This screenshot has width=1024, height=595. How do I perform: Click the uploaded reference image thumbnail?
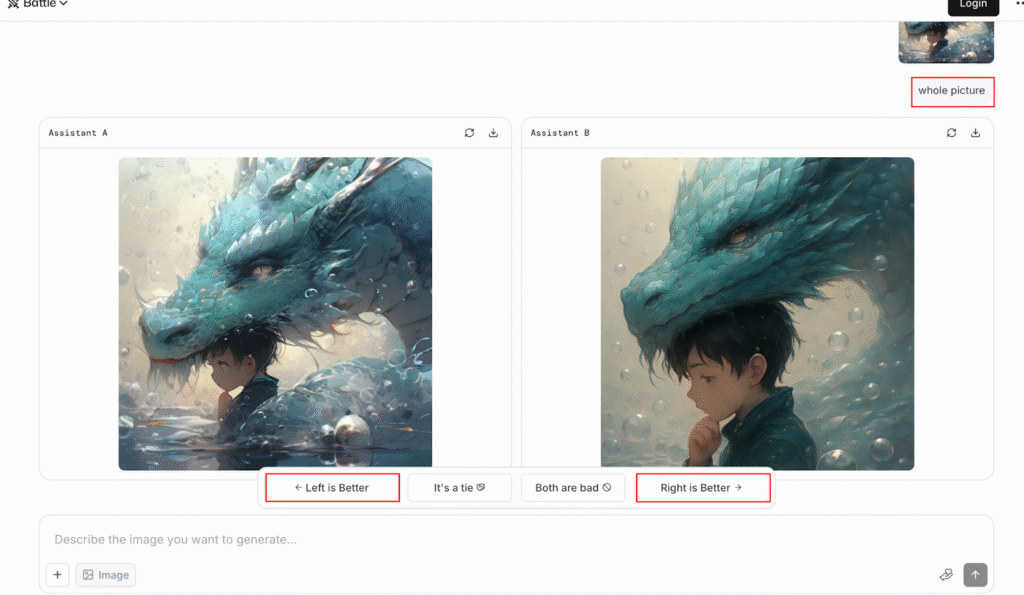pyautogui.click(x=946, y=42)
